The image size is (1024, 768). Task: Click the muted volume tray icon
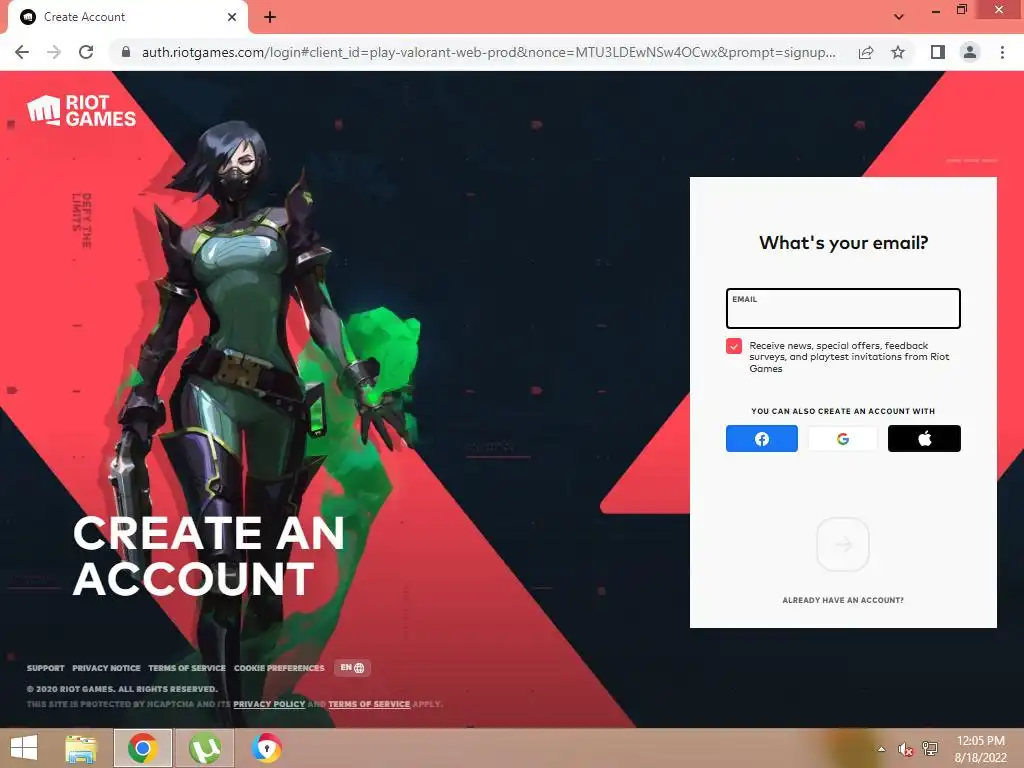(905, 750)
